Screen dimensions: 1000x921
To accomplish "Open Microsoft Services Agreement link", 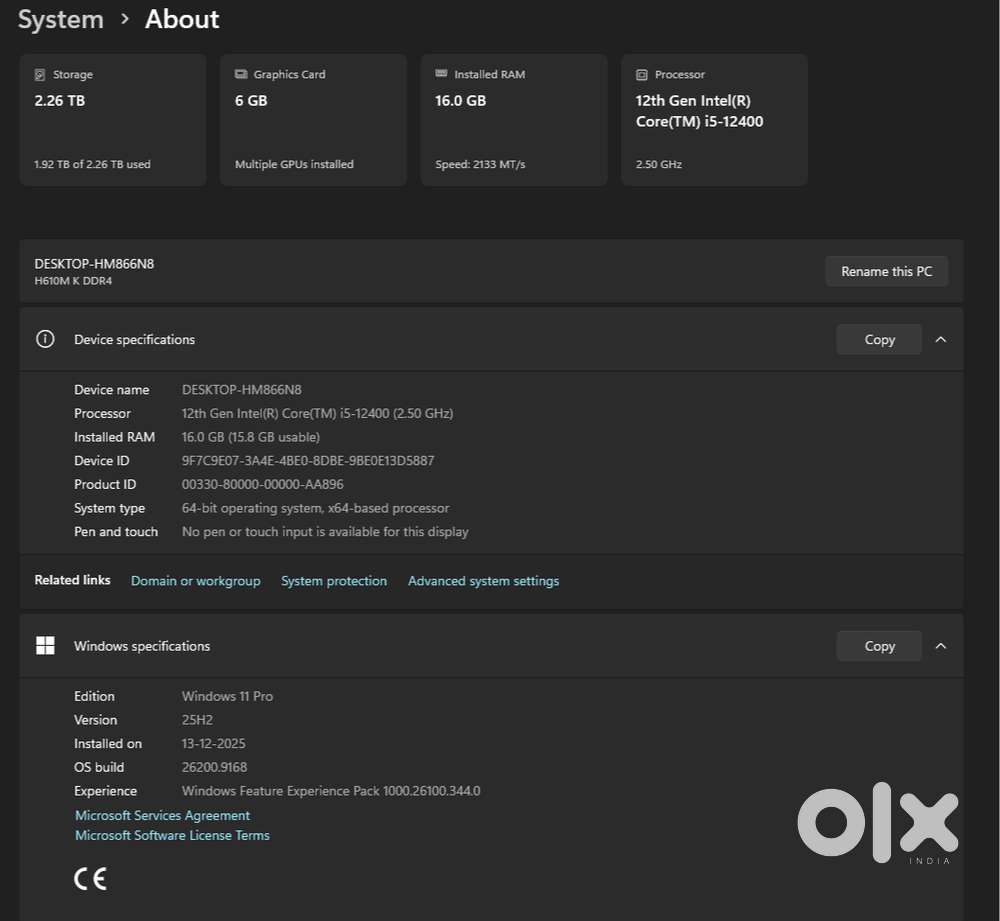I will [163, 816].
